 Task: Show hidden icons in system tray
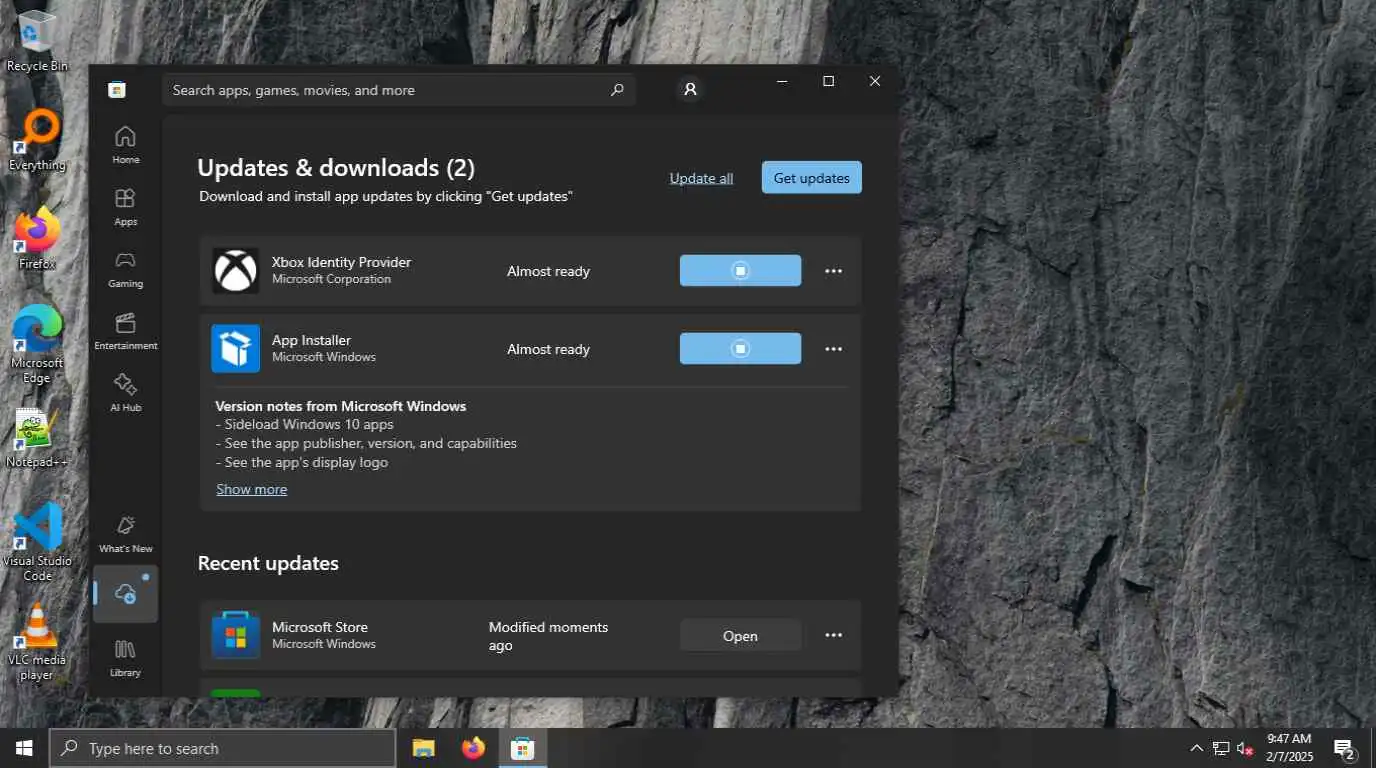click(1196, 748)
